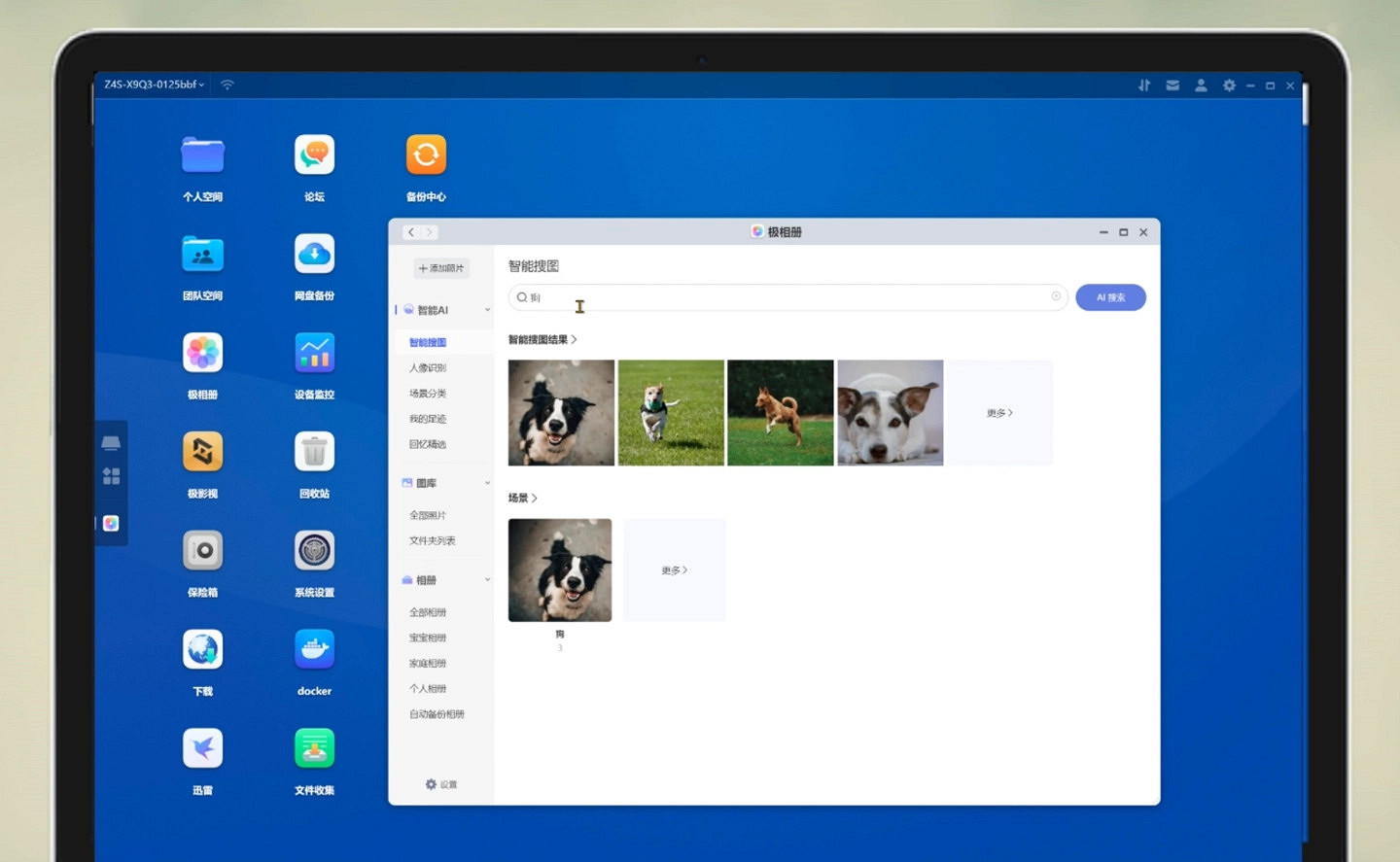
Task: Open the 保险箱 safe box icon
Action: point(202,551)
